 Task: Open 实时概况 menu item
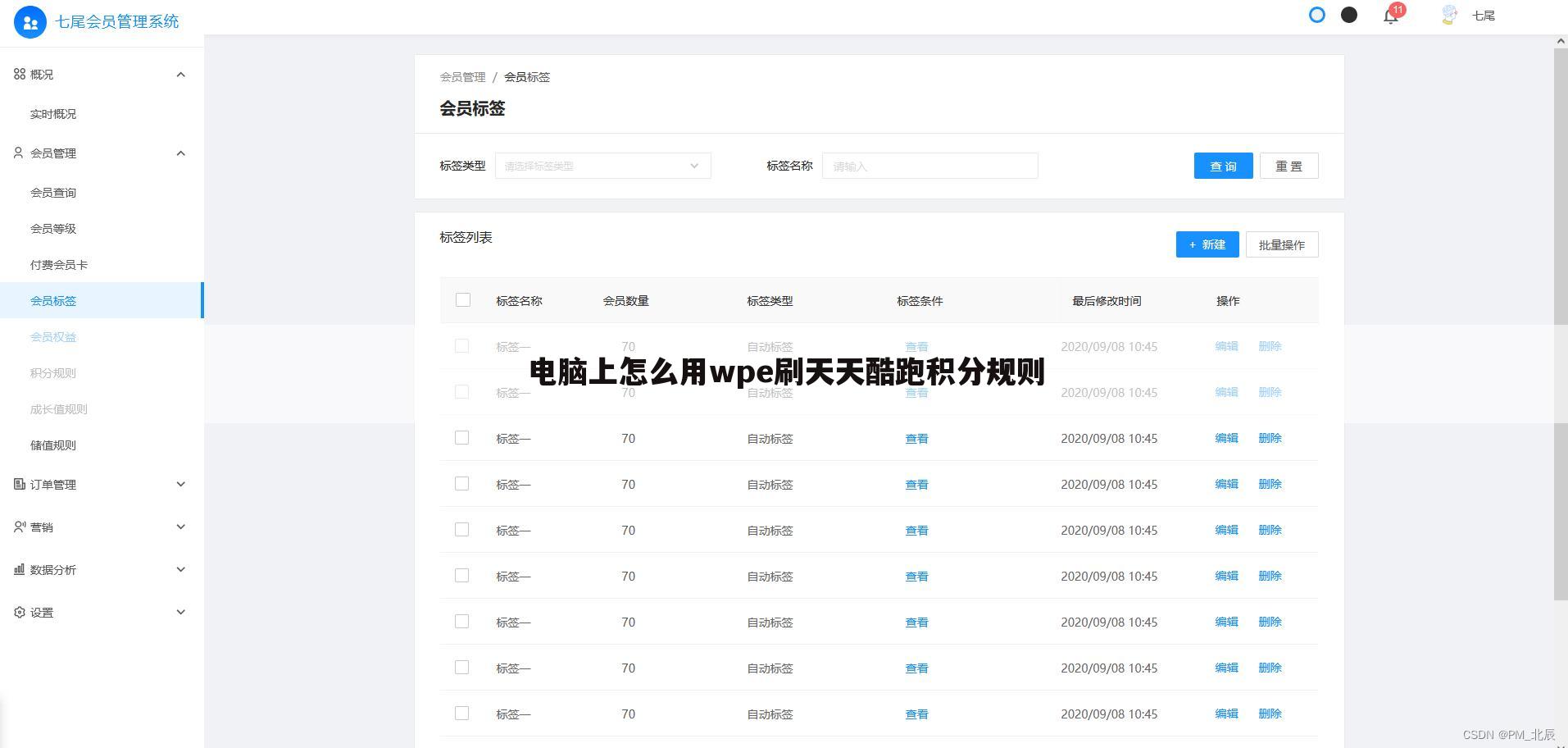pos(53,114)
